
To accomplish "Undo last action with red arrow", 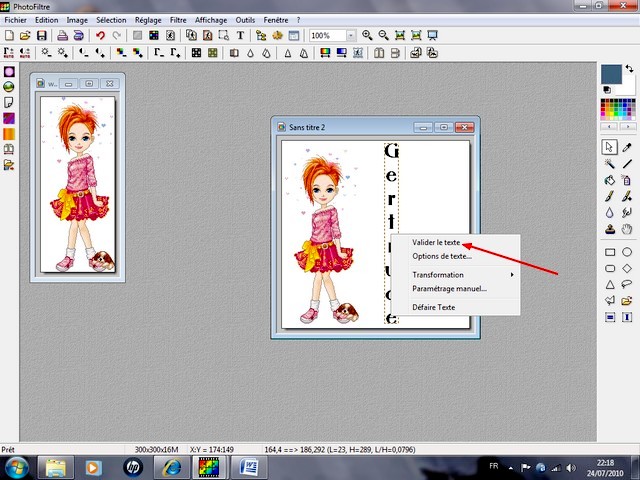I will [100, 36].
